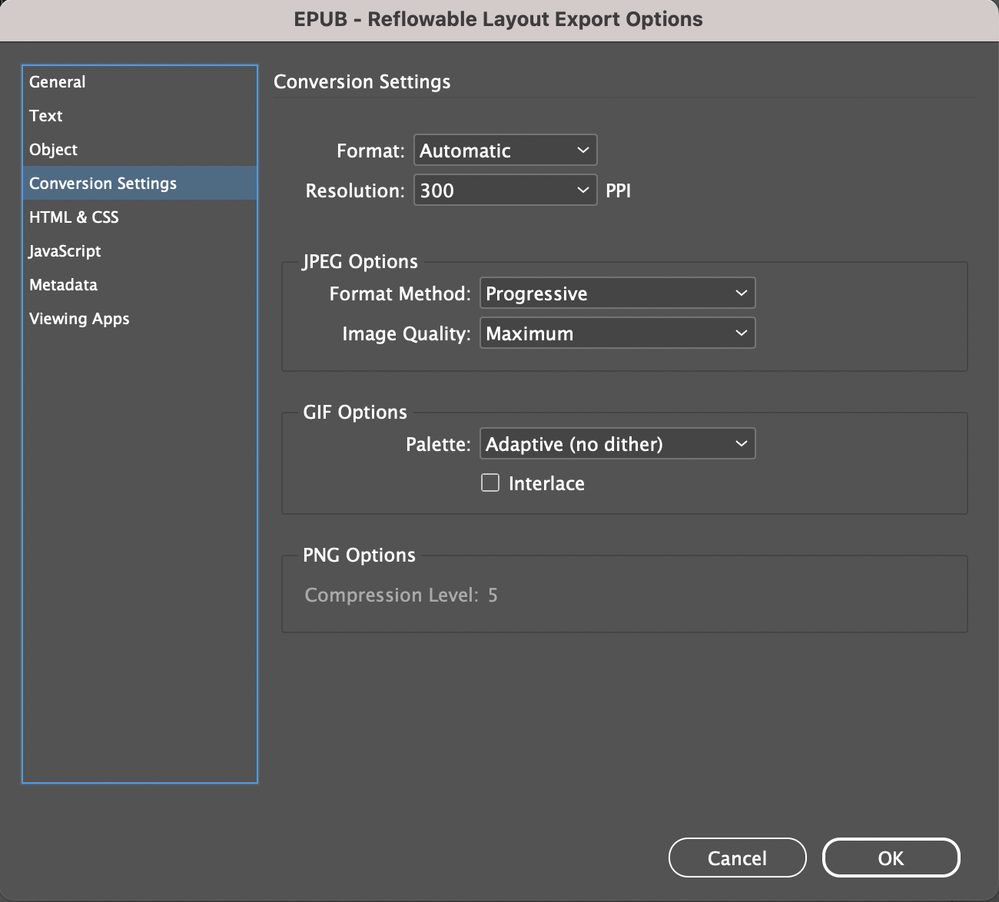Expand the Resolution dropdown showing 300
The height and width of the screenshot is (902, 999).
[505, 190]
